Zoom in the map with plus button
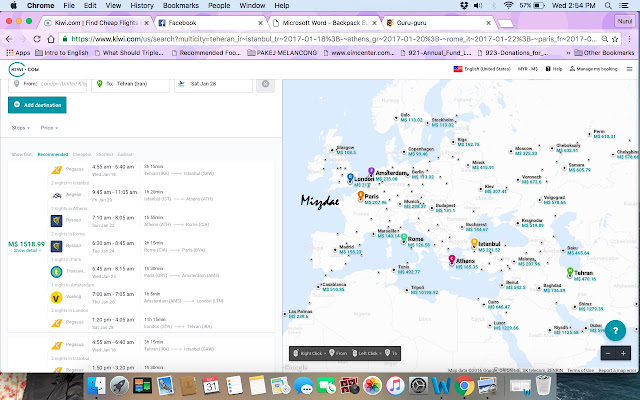 623,353
